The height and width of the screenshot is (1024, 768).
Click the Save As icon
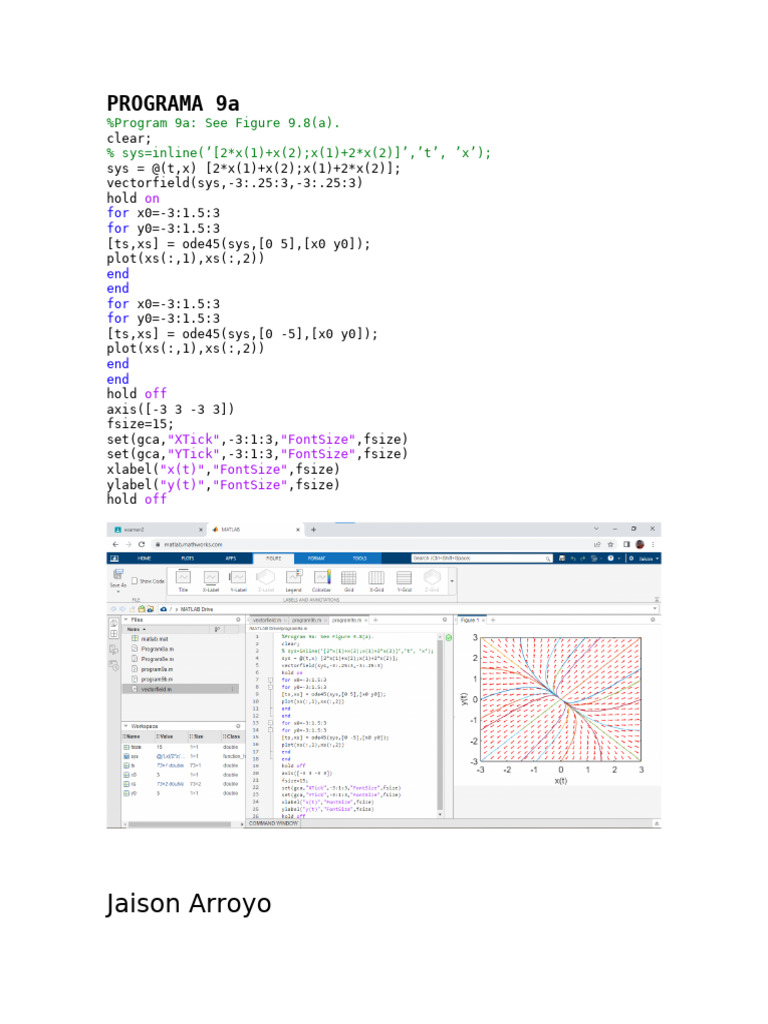(x=118, y=579)
